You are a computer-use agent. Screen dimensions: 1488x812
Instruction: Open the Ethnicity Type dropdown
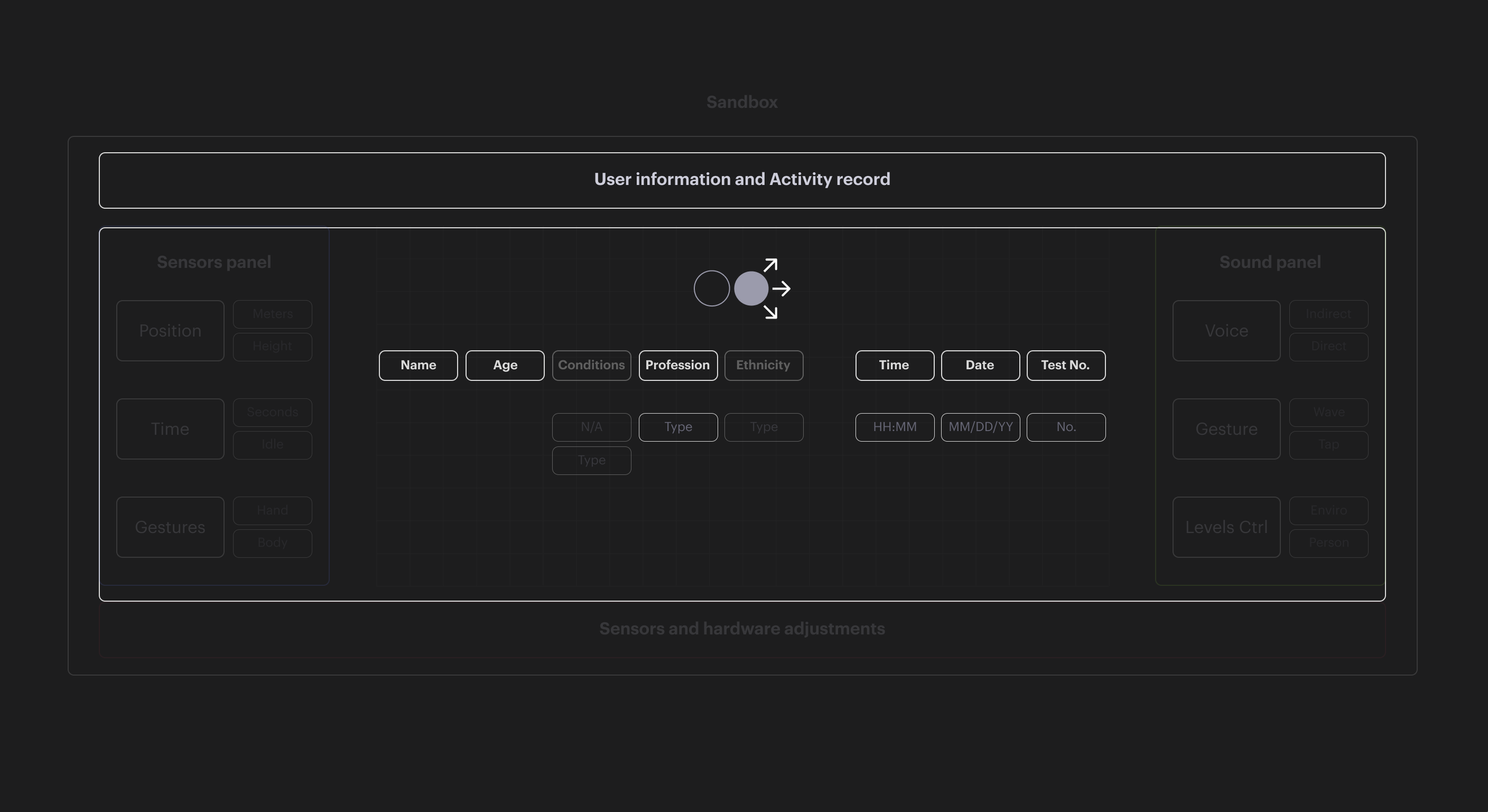(763, 427)
